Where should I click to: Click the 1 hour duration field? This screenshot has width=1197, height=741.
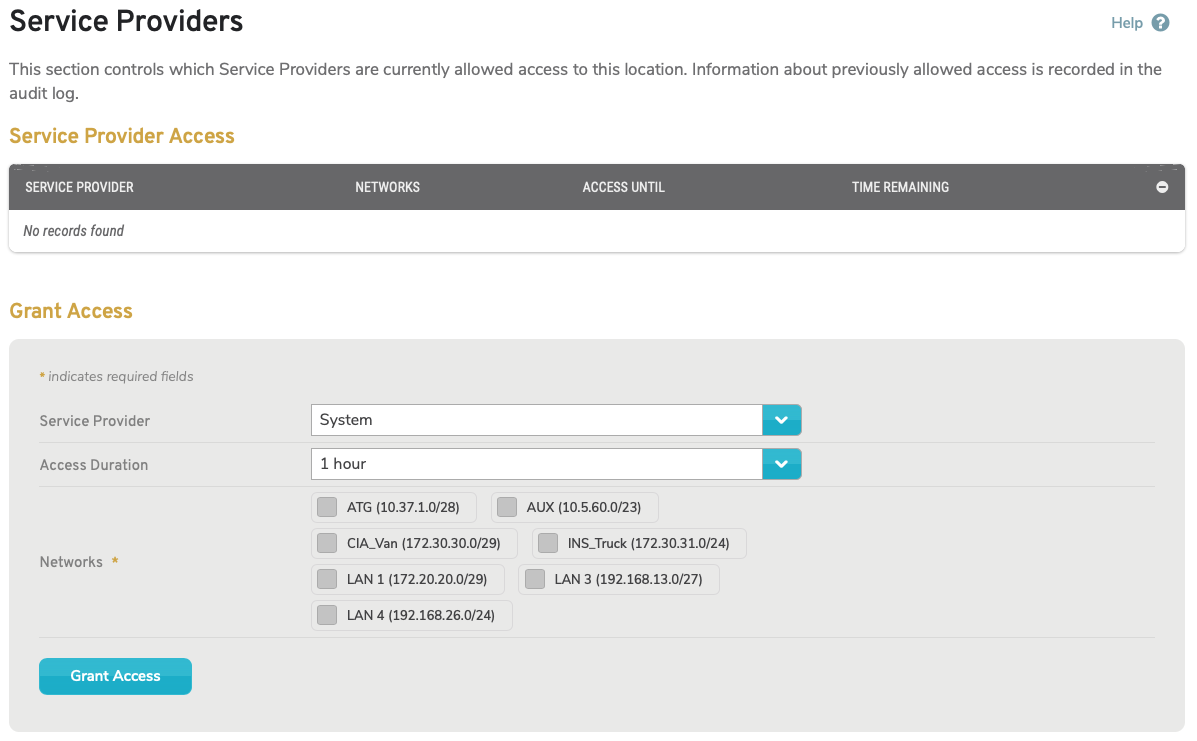[536, 464]
